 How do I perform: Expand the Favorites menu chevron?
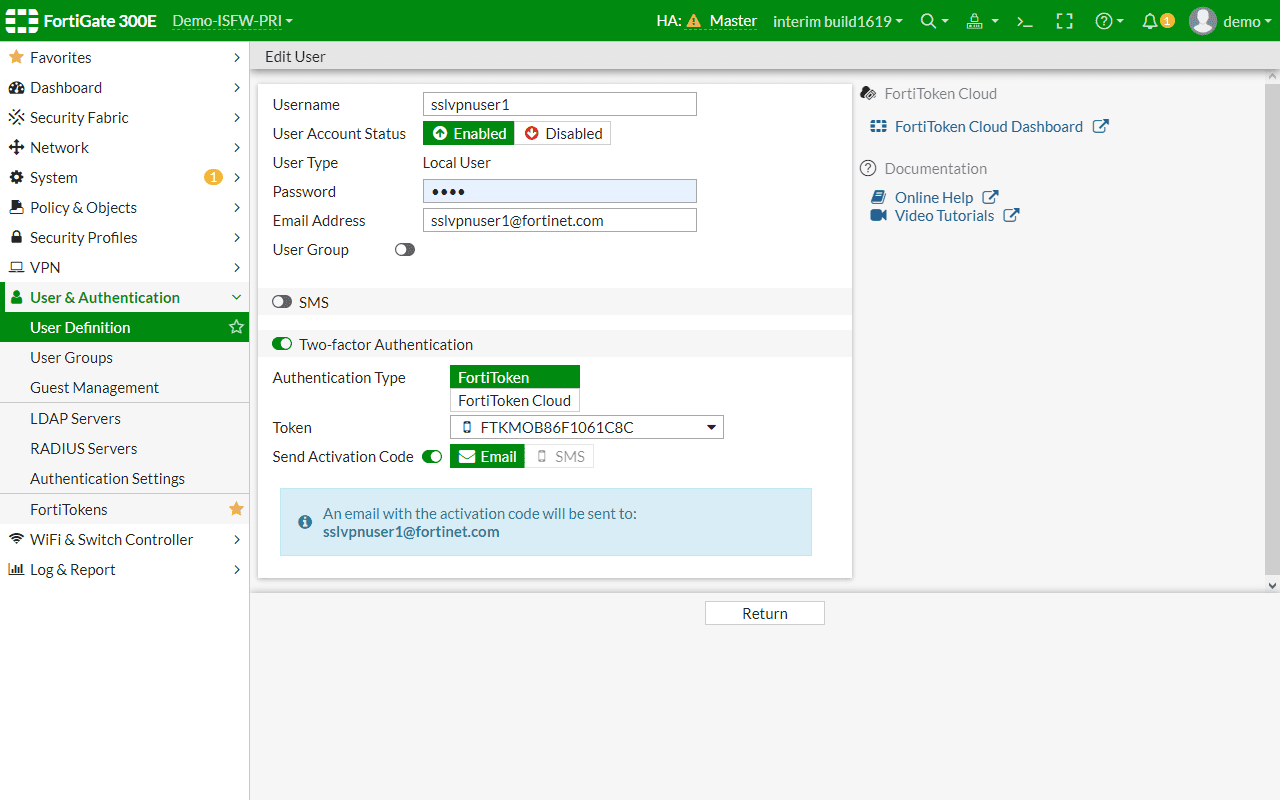pos(237,57)
